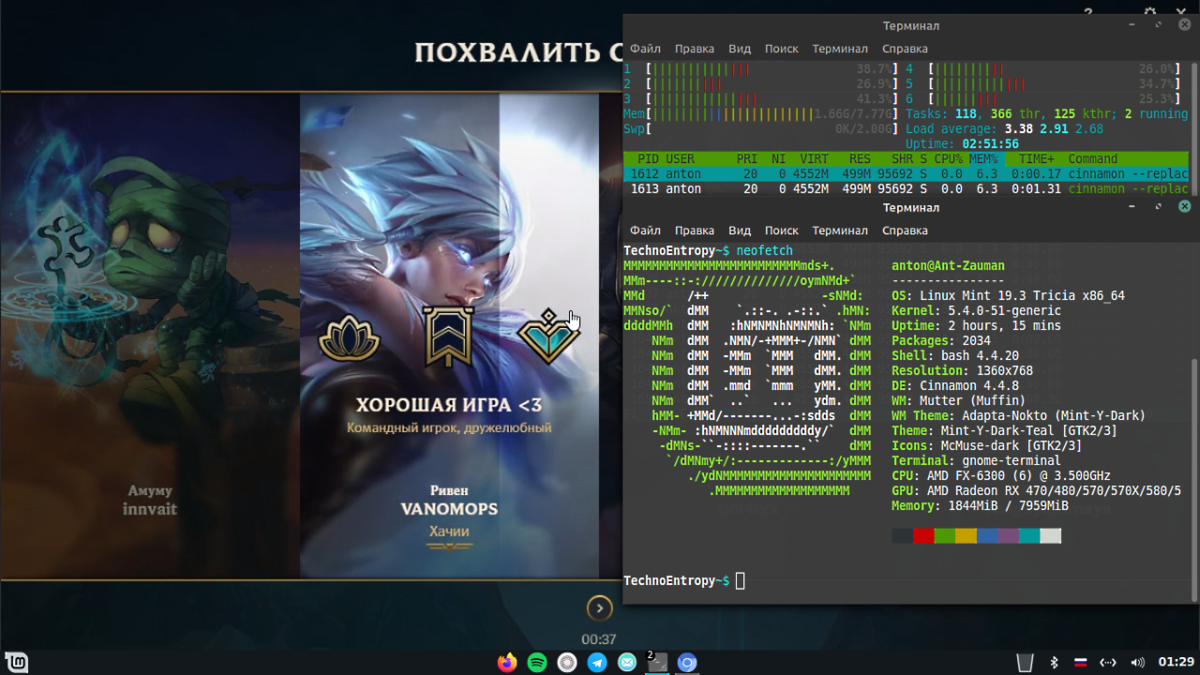Screen dimensions: 1200x675
Task: Sort htop by the CPU% column header
Action: (x=948, y=159)
